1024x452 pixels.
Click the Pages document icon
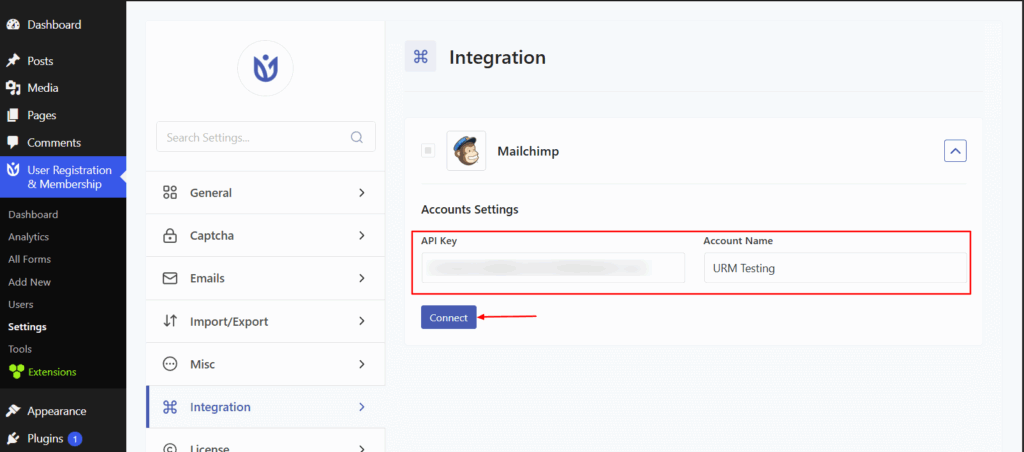(13, 115)
